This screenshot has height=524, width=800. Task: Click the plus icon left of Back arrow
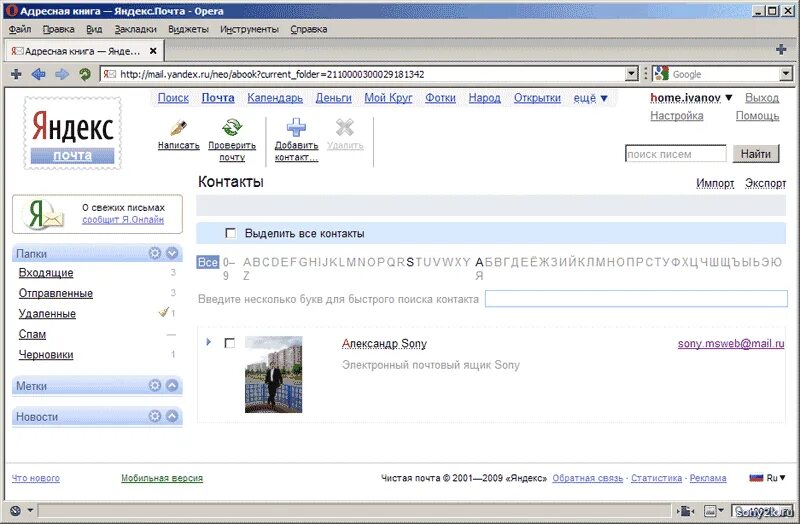(16, 74)
